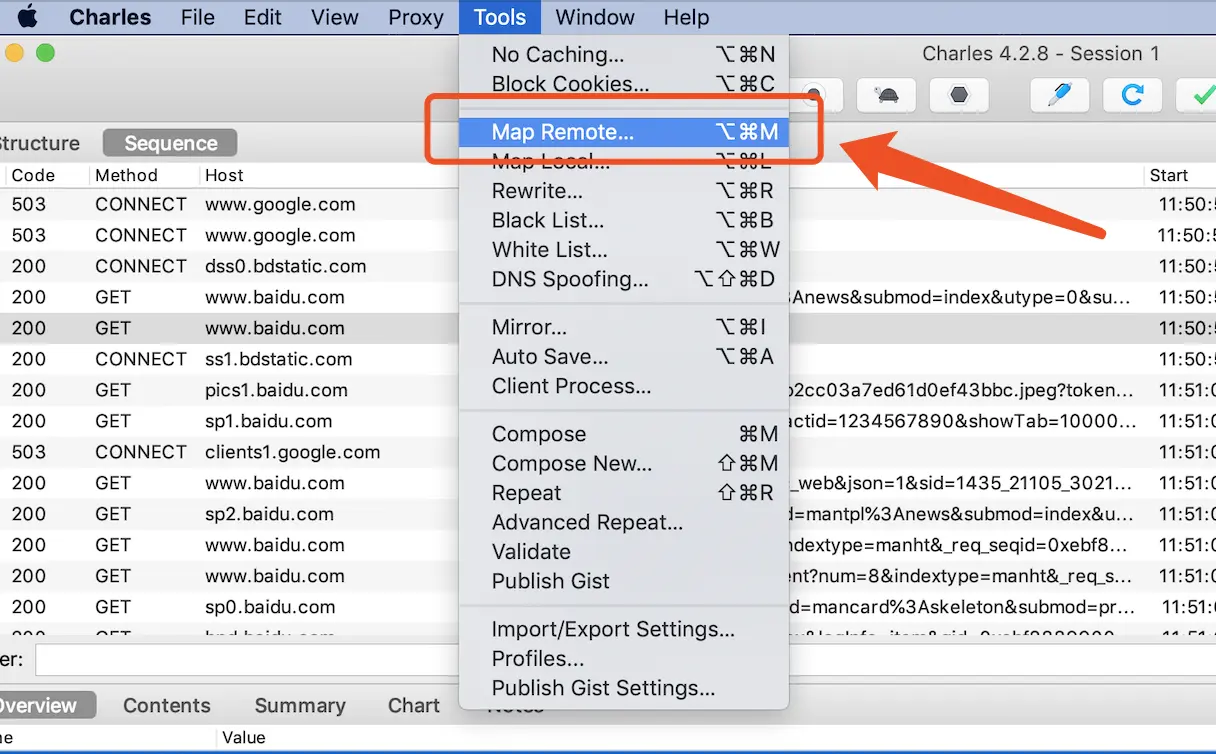
Task: Select Profiles menu entry
Action: click(x=624, y=659)
